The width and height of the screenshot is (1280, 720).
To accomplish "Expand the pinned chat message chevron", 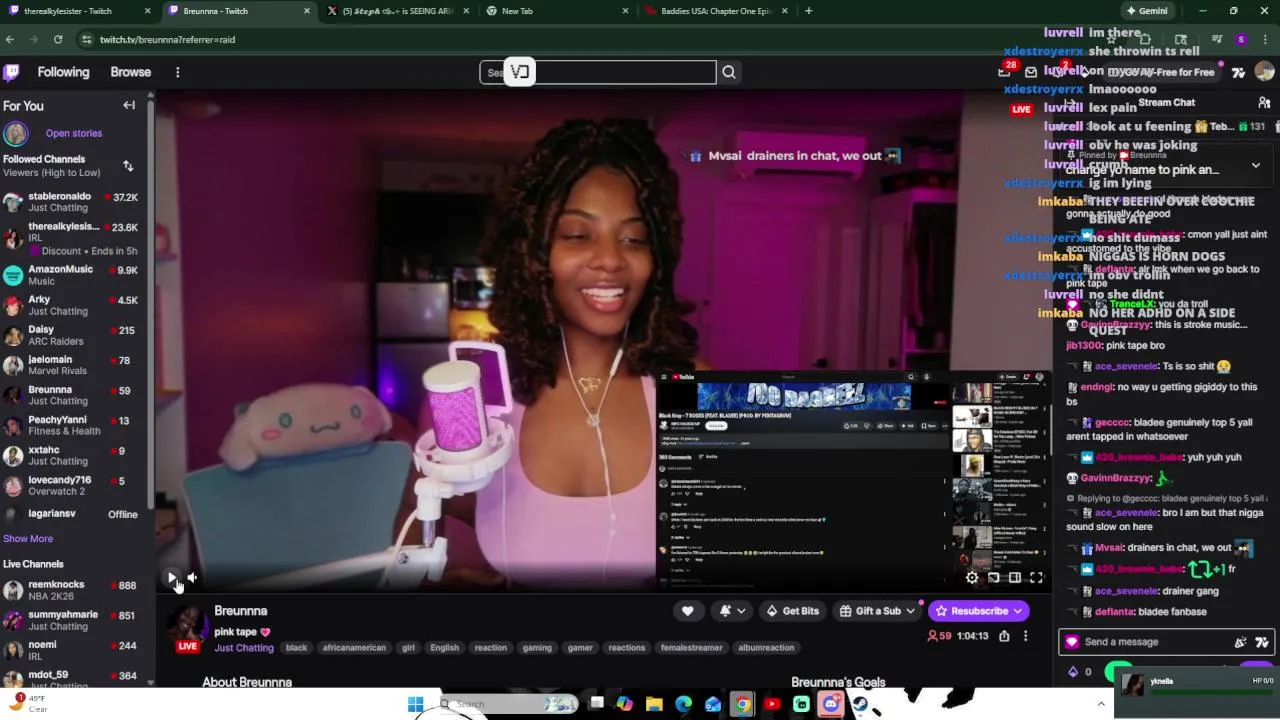I will 1256,165.
